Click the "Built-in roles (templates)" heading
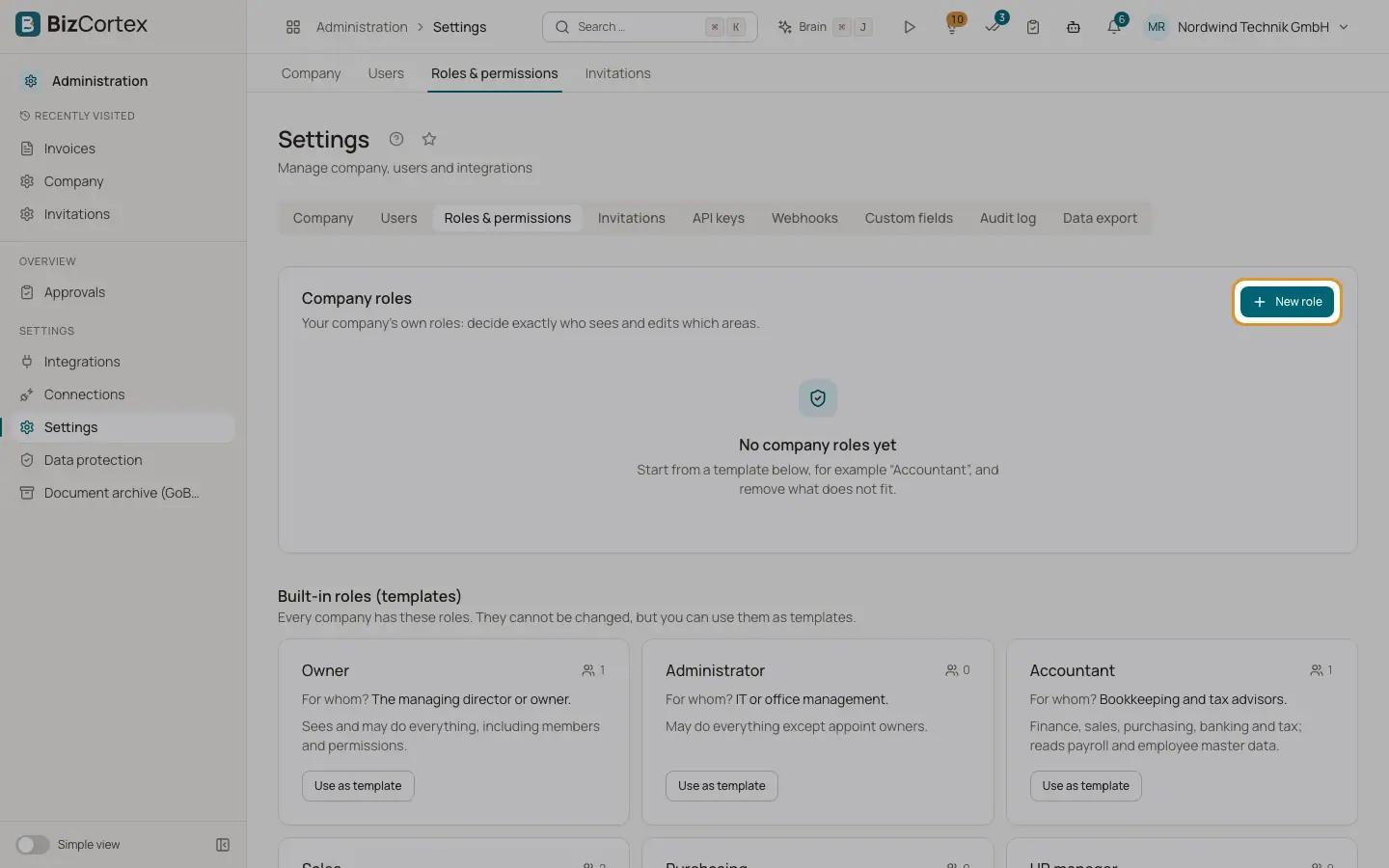The image size is (1389, 868). 369,596
